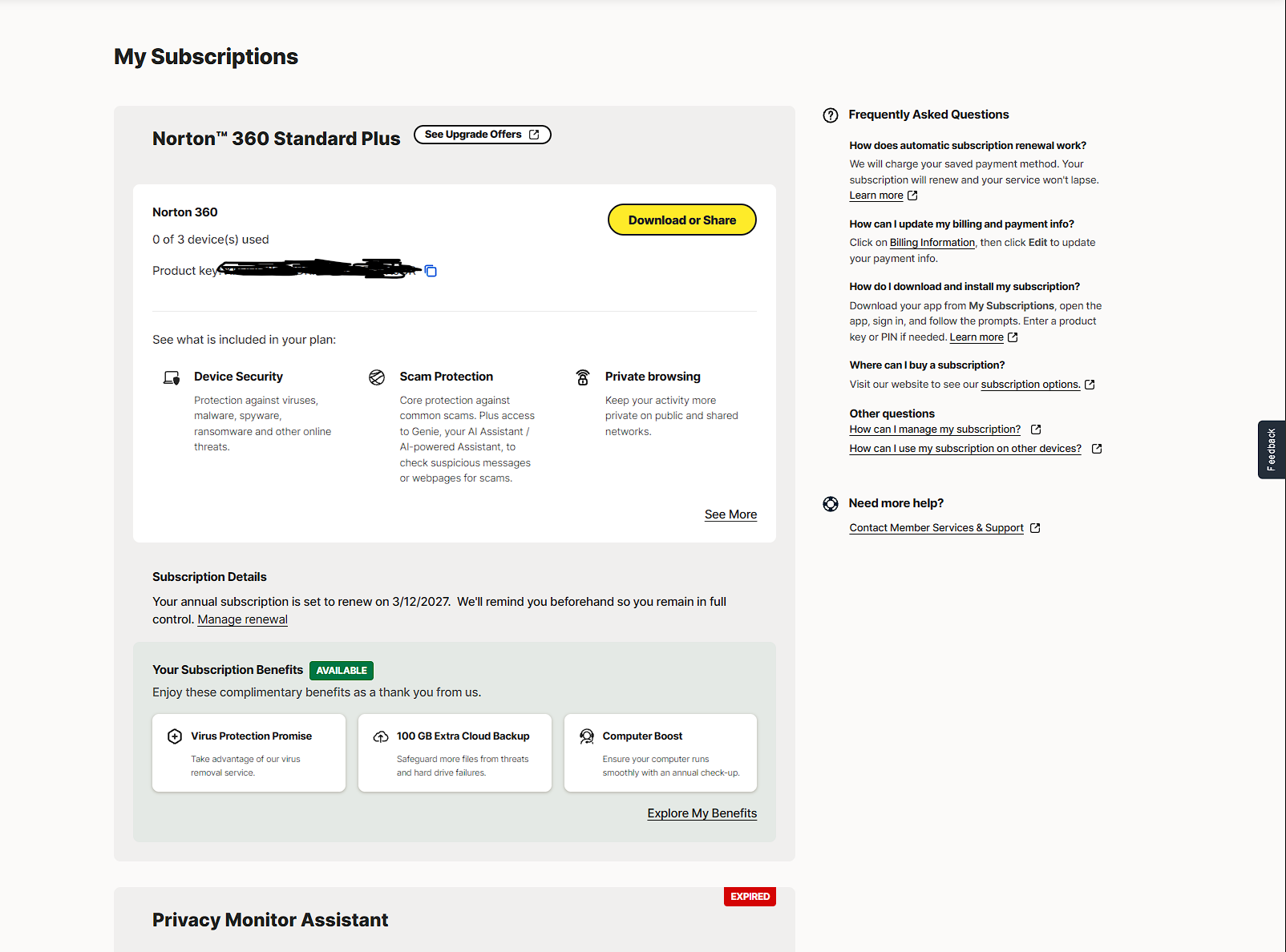
Task: Open See Upgrade Offers
Action: [483, 135]
